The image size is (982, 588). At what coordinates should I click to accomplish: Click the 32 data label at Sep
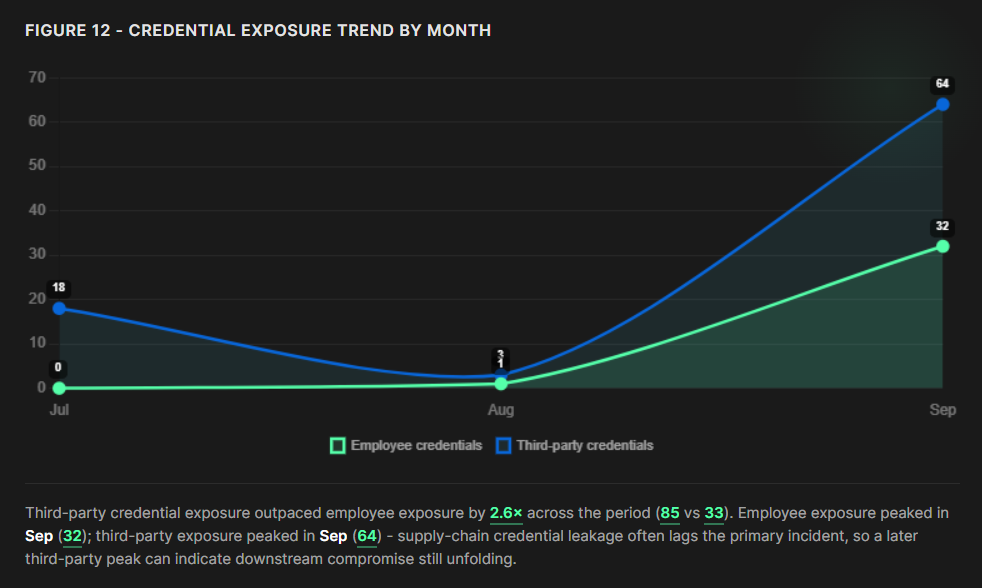point(943,226)
